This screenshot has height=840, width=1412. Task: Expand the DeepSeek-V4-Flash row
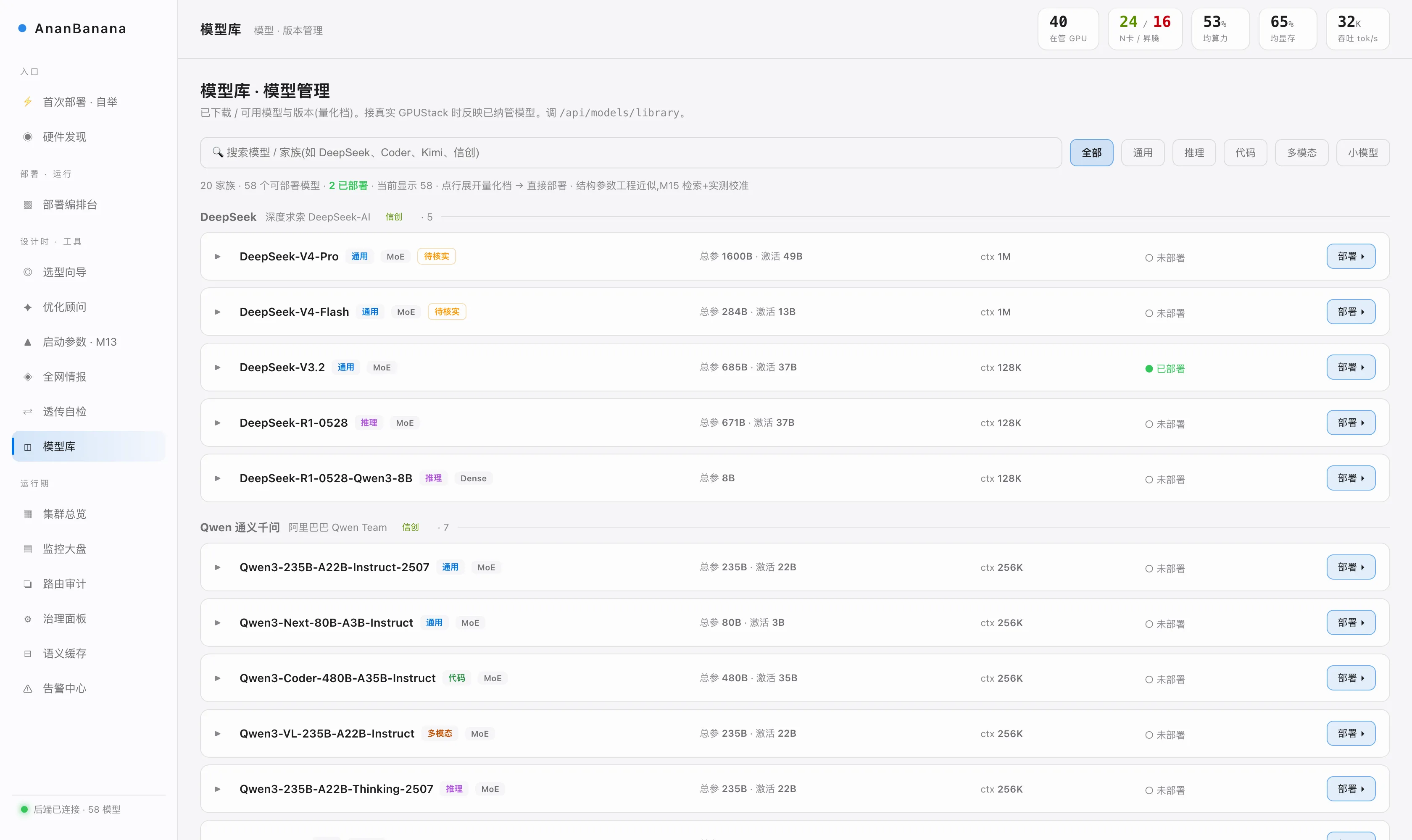218,312
